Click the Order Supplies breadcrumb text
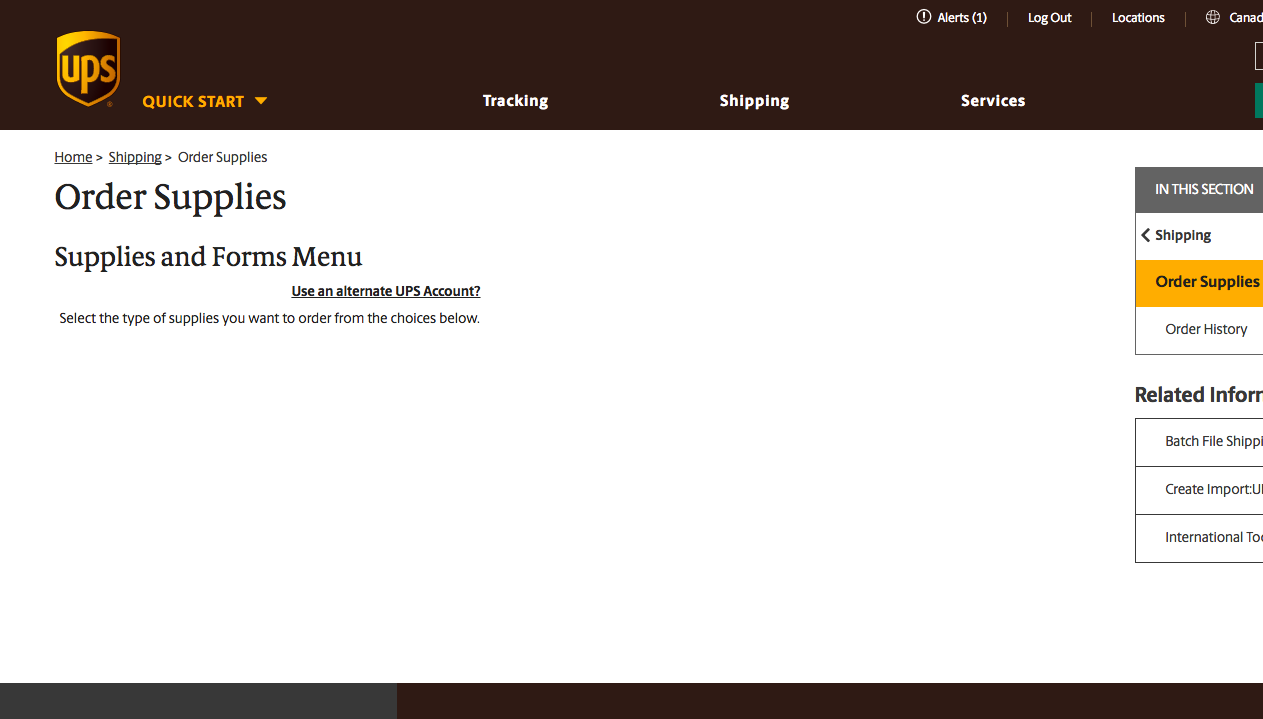This screenshot has height=719, width=1263. 222,157
